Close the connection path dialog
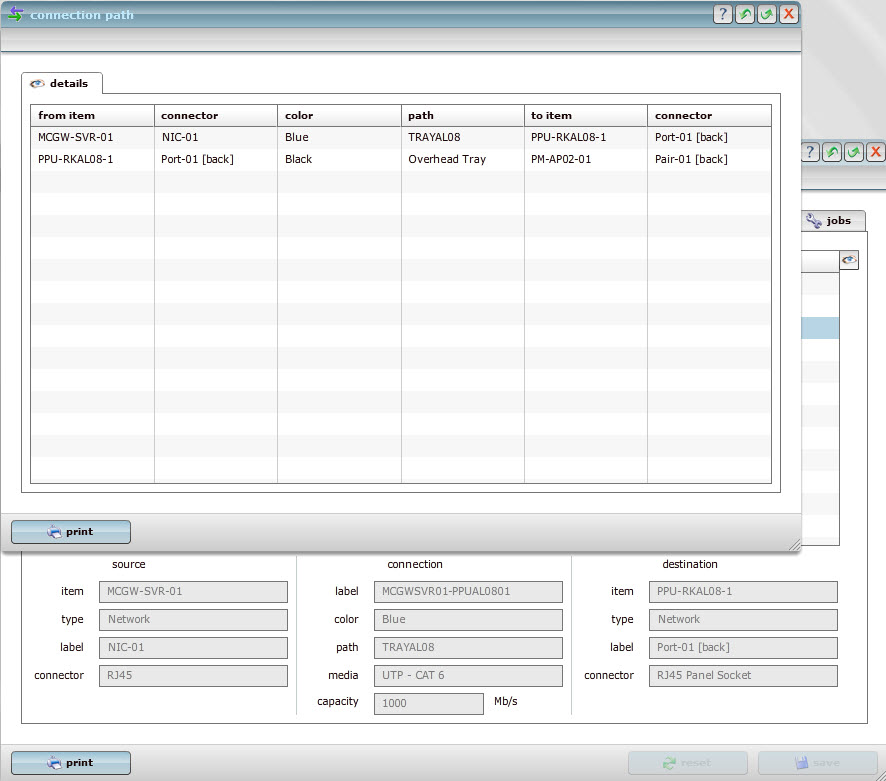The height and width of the screenshot is (781, 886). click(x=789, y=14)
